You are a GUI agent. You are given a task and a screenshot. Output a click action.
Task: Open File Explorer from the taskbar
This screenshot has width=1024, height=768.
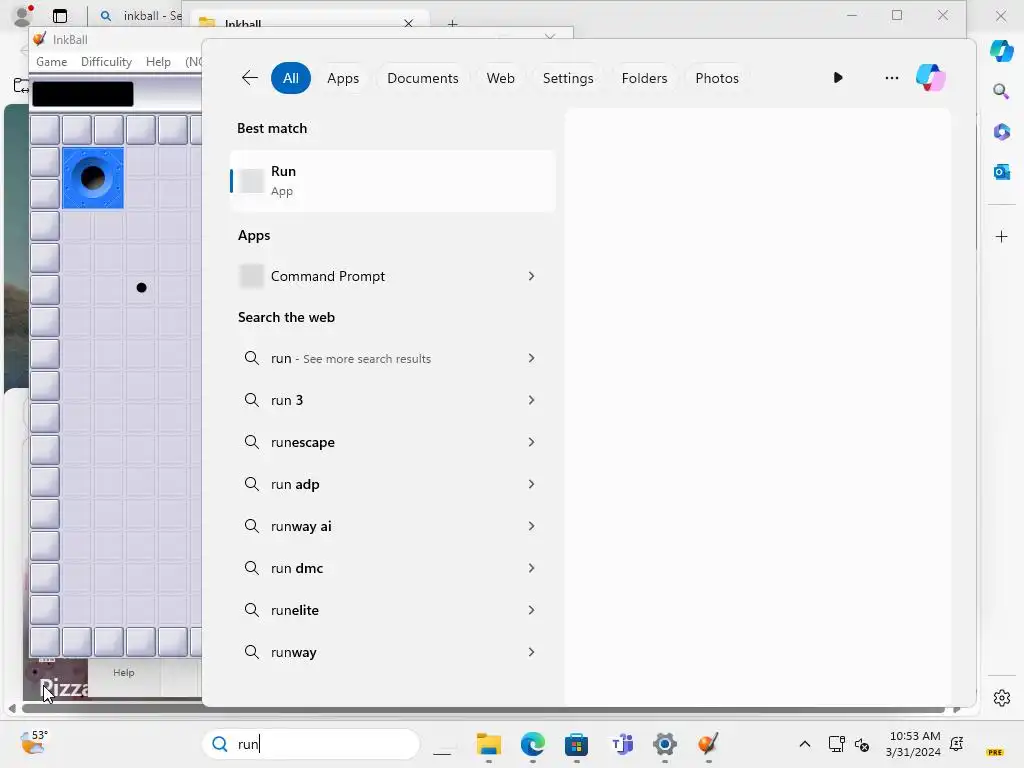[488, 744]
